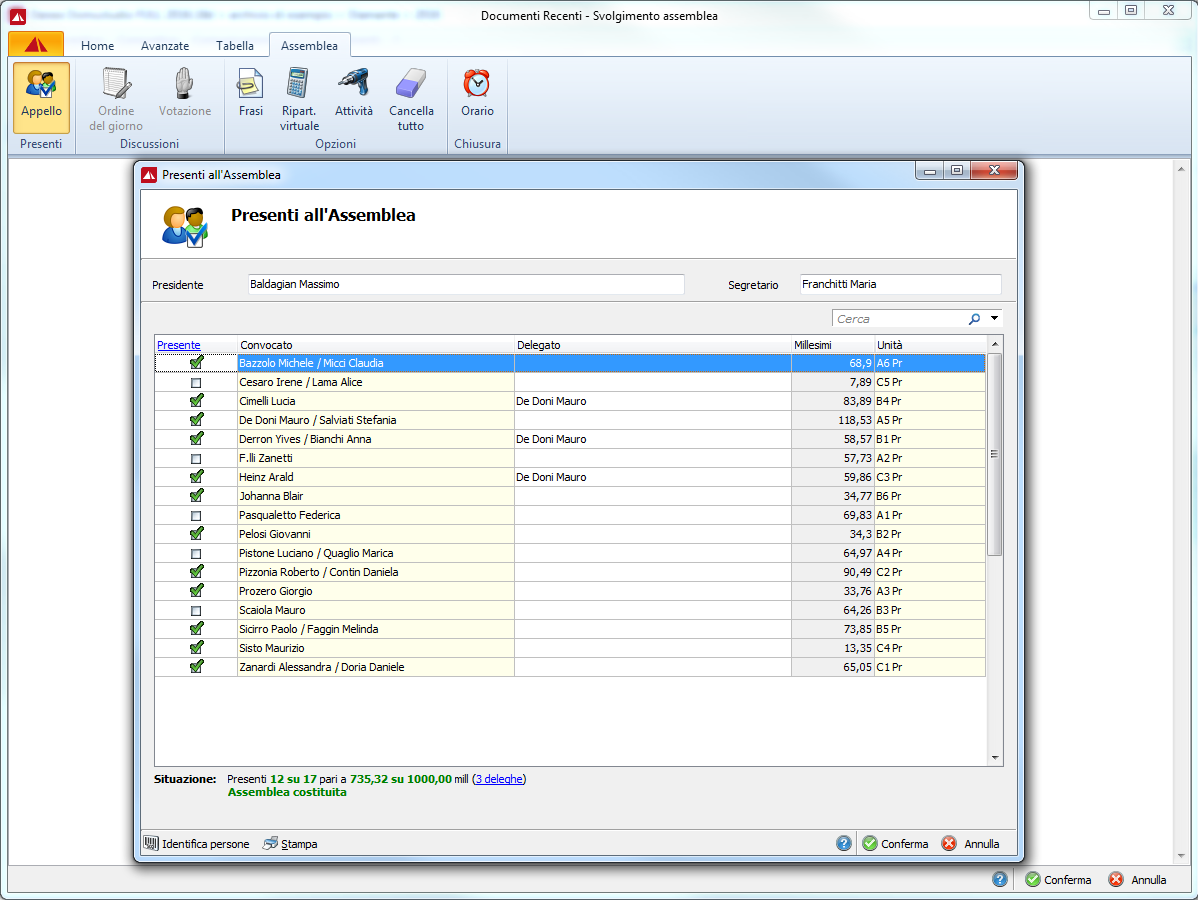Sort by Presente column header
Viewport: 1198px width, 900px height.
(178, 345)
